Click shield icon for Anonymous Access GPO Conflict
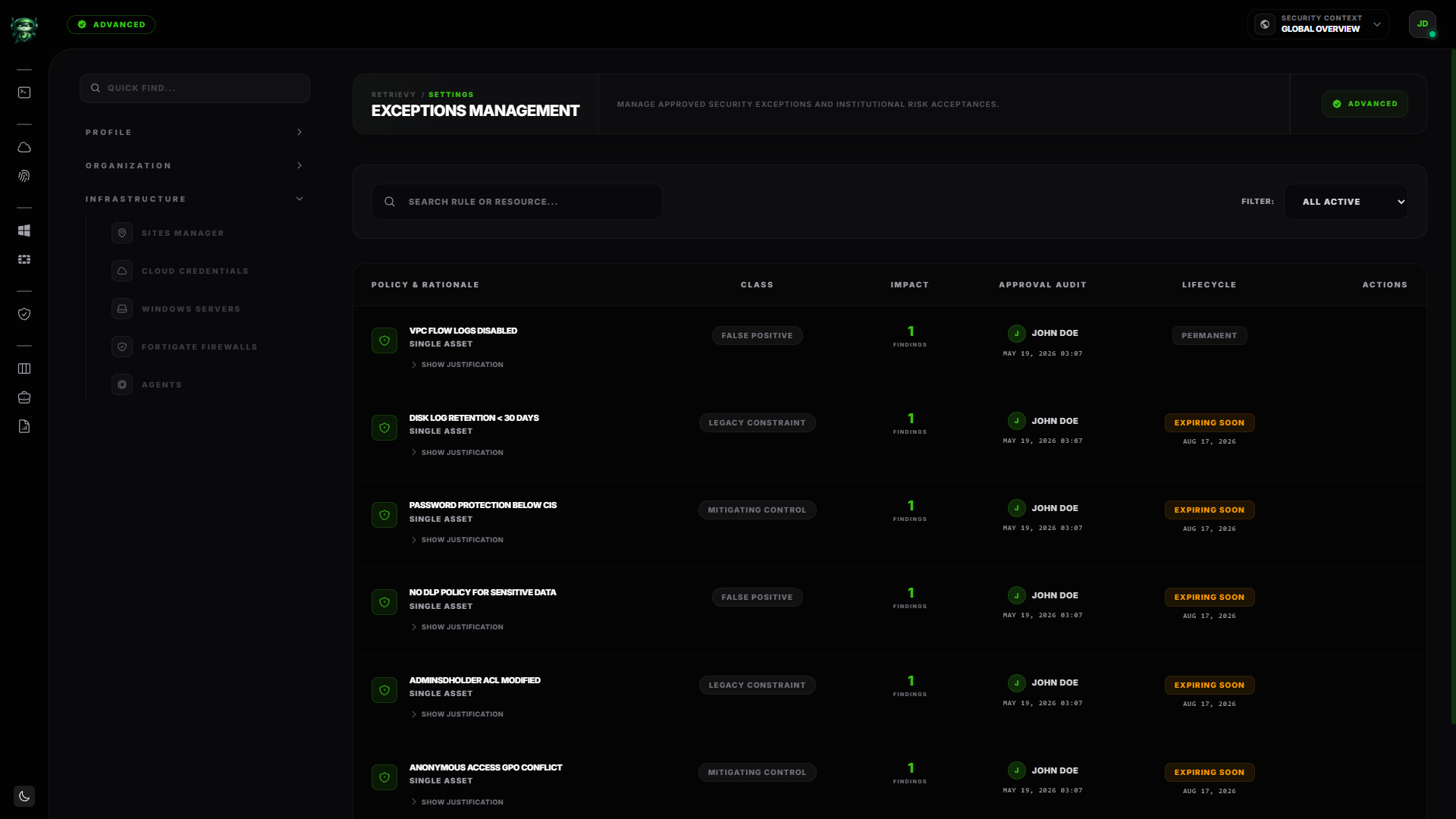 (x=384, y=777)
